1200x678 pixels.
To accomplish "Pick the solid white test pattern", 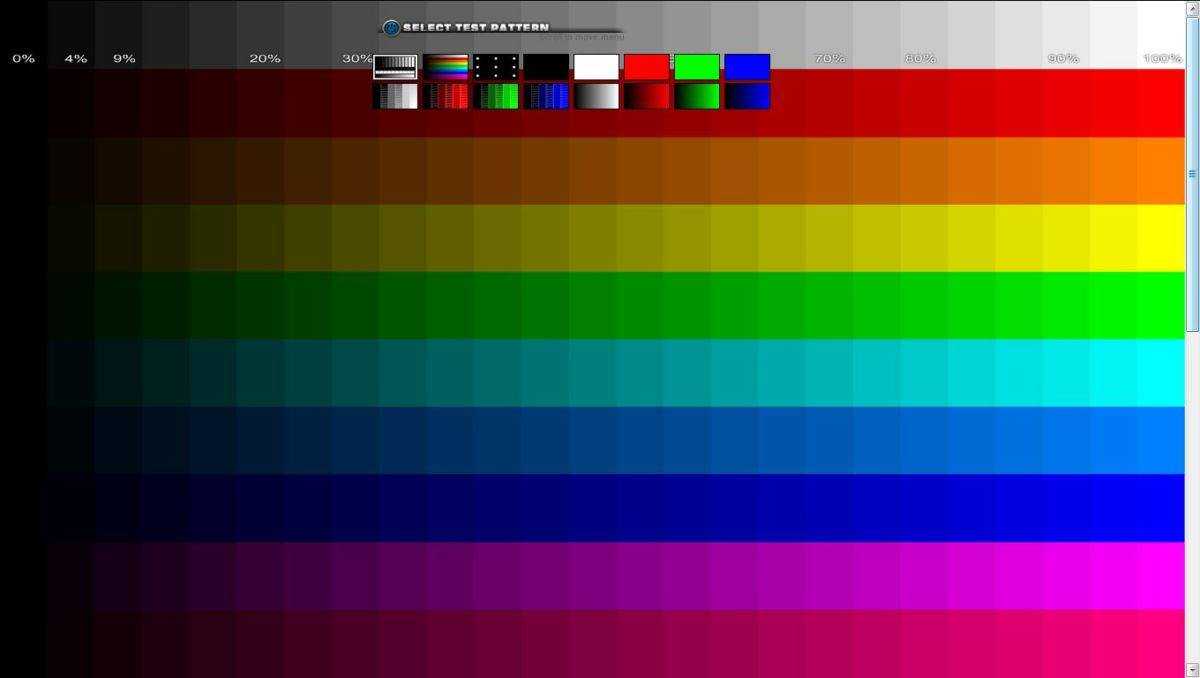I will coord(596,67).
